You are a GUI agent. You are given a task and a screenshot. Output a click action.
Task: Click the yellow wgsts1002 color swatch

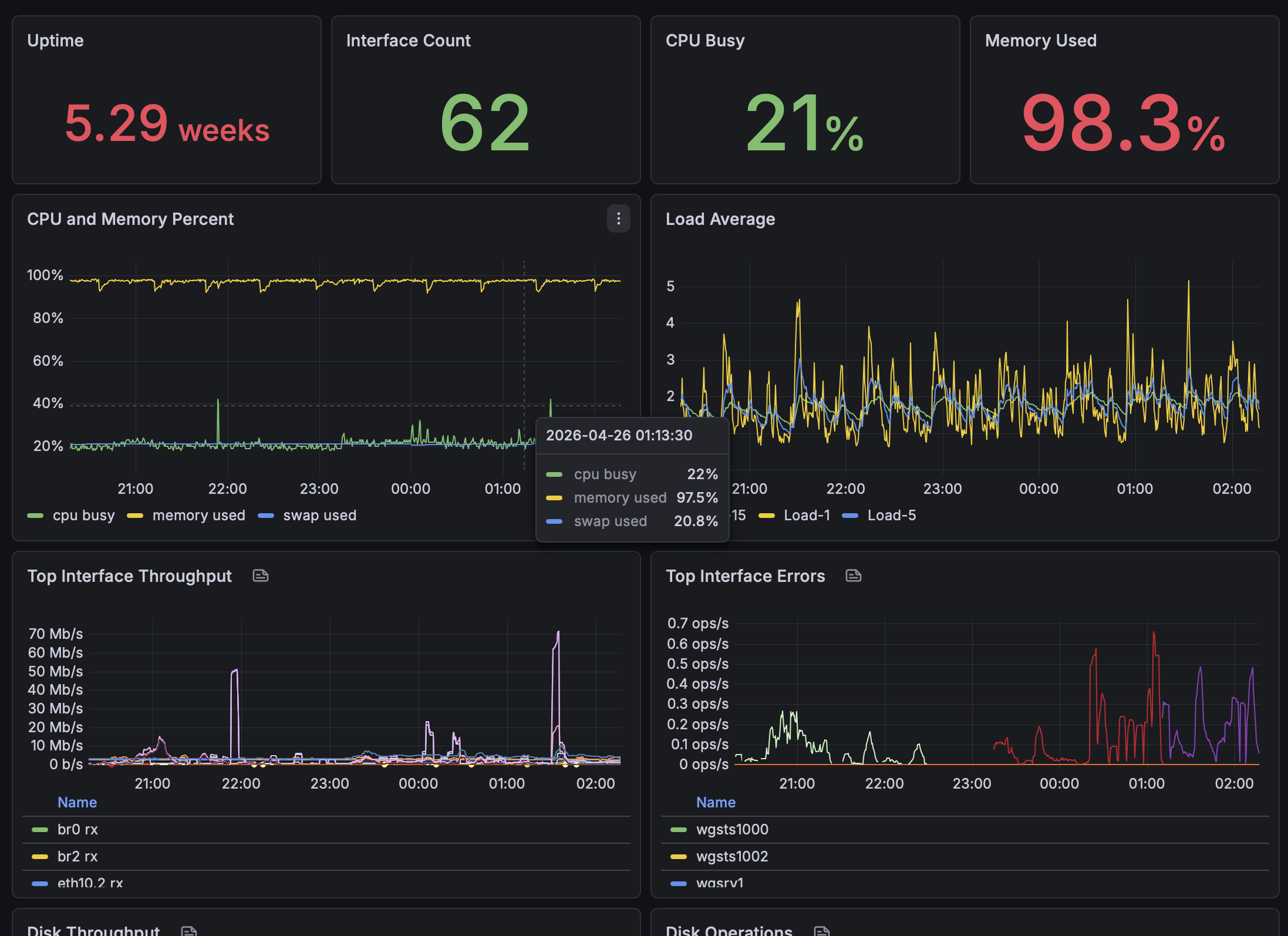[x=678, y=857]
